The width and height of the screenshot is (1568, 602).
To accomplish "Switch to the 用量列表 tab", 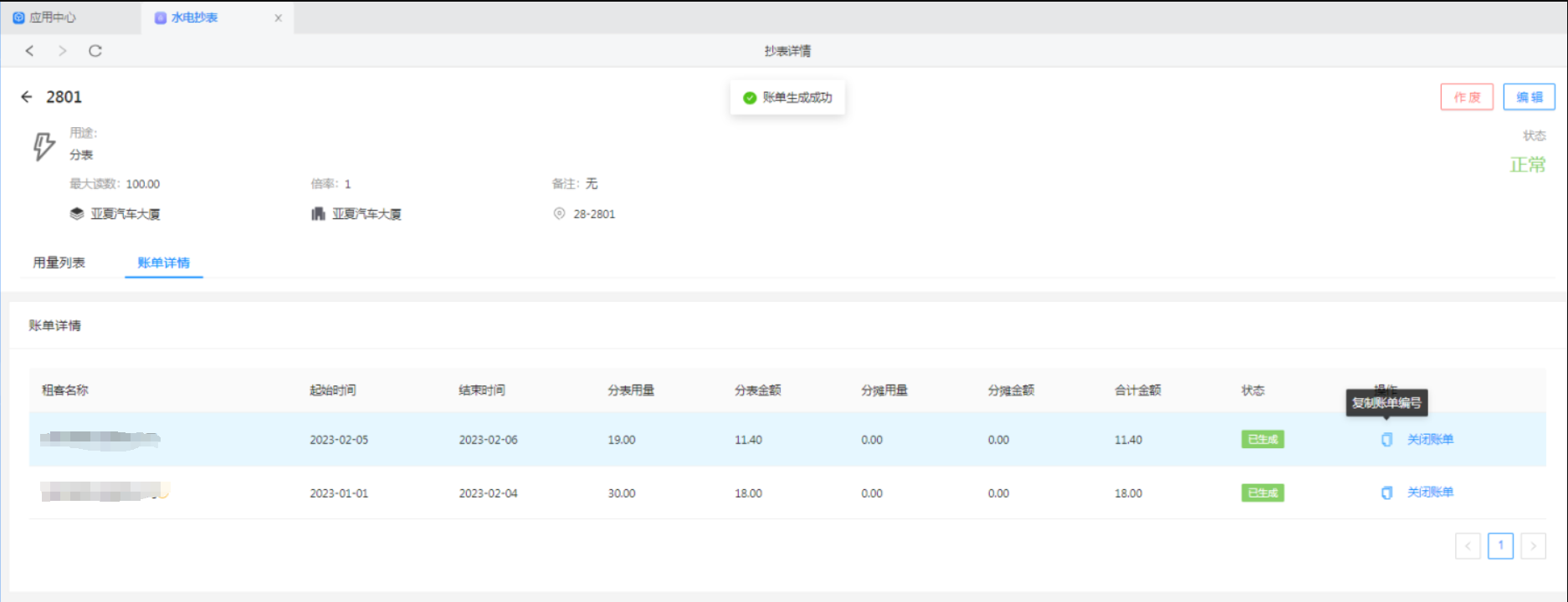I will [x=59, y=263].
